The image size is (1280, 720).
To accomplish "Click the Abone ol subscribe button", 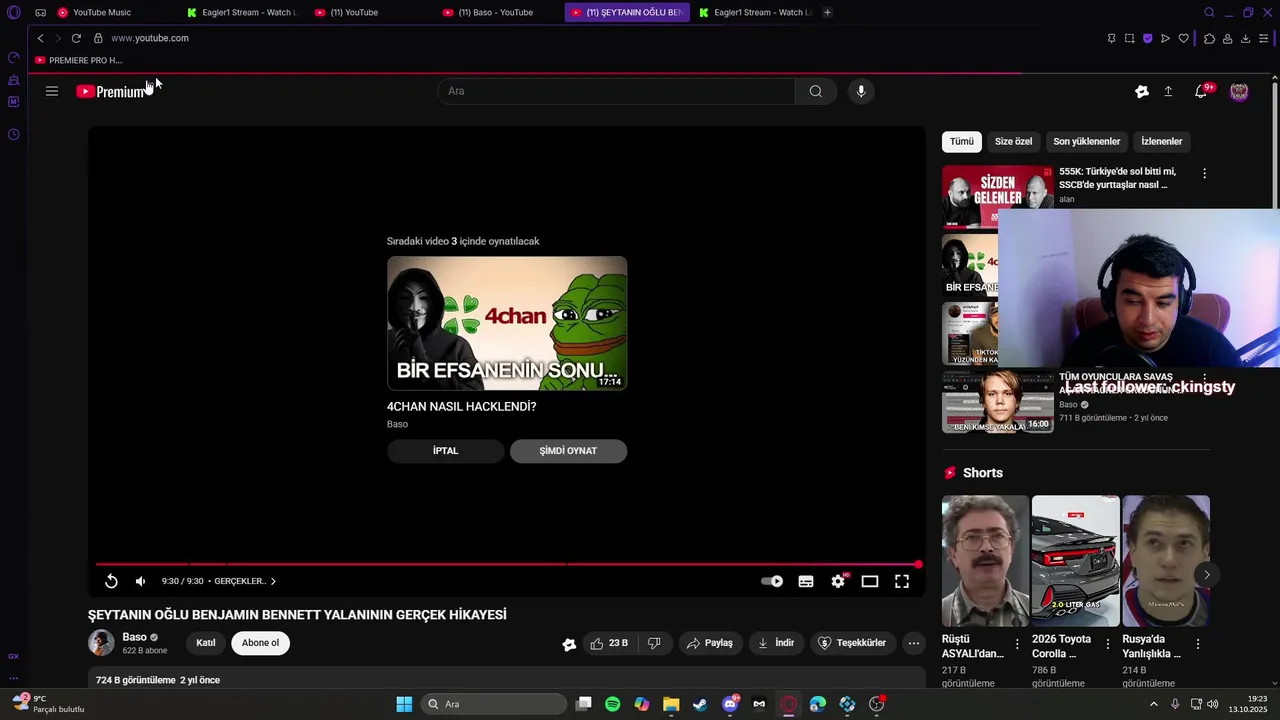I will [x=260, y=643].
